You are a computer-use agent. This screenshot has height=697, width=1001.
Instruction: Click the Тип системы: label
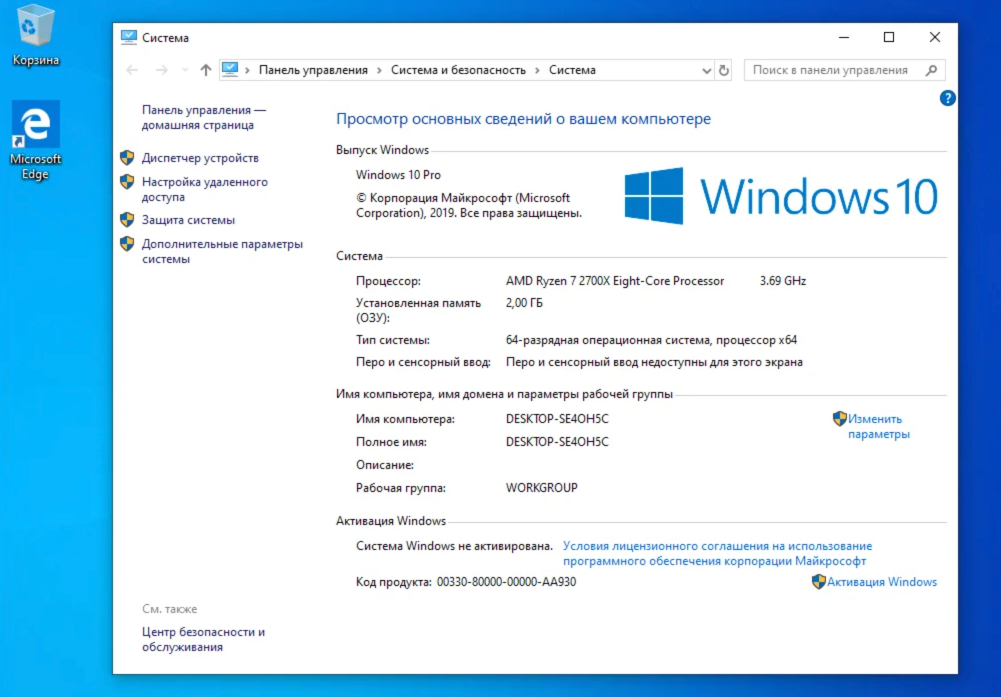click(393, 340)
